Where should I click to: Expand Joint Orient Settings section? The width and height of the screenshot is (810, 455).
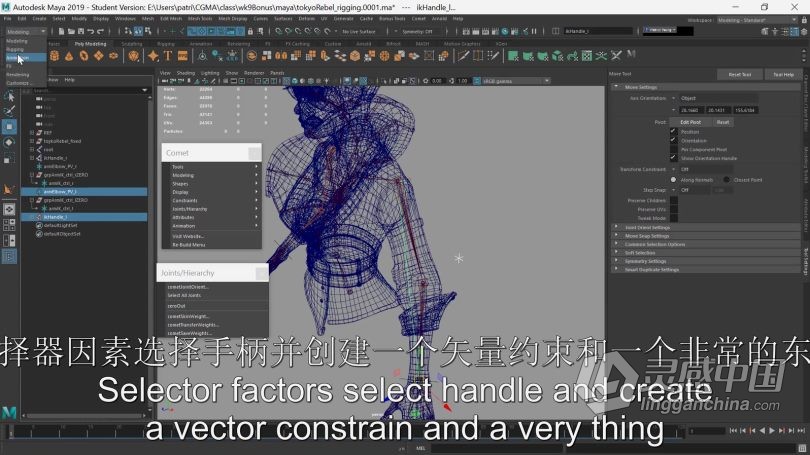(x=705, y=227)
